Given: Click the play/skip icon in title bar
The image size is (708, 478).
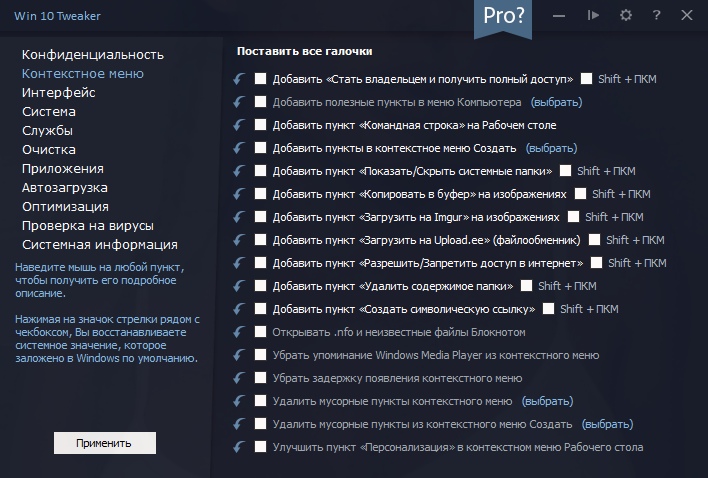Looking at the screenshot, I should pos(593,15).
